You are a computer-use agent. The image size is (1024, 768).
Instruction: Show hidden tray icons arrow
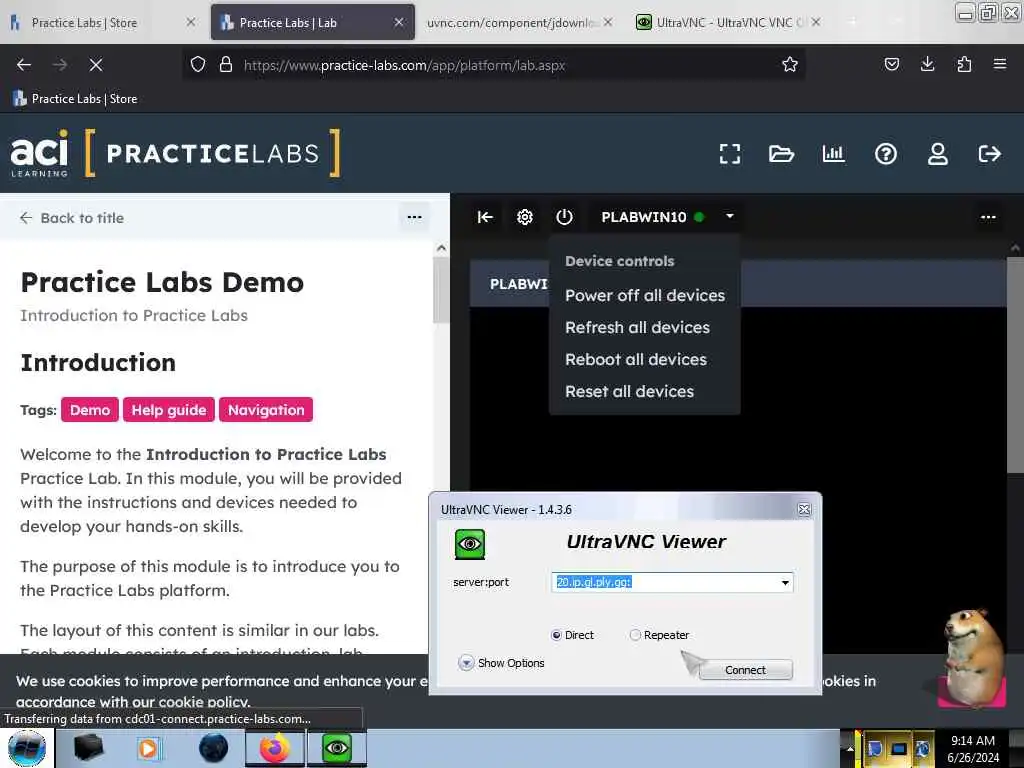coord(850,748)
